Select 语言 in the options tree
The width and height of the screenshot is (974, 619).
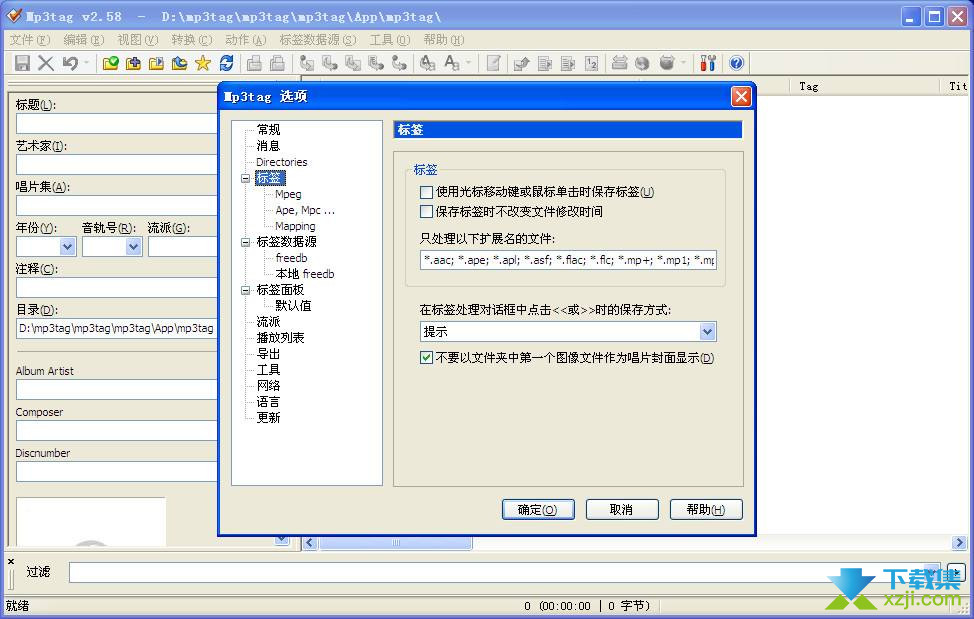[268, 402]
